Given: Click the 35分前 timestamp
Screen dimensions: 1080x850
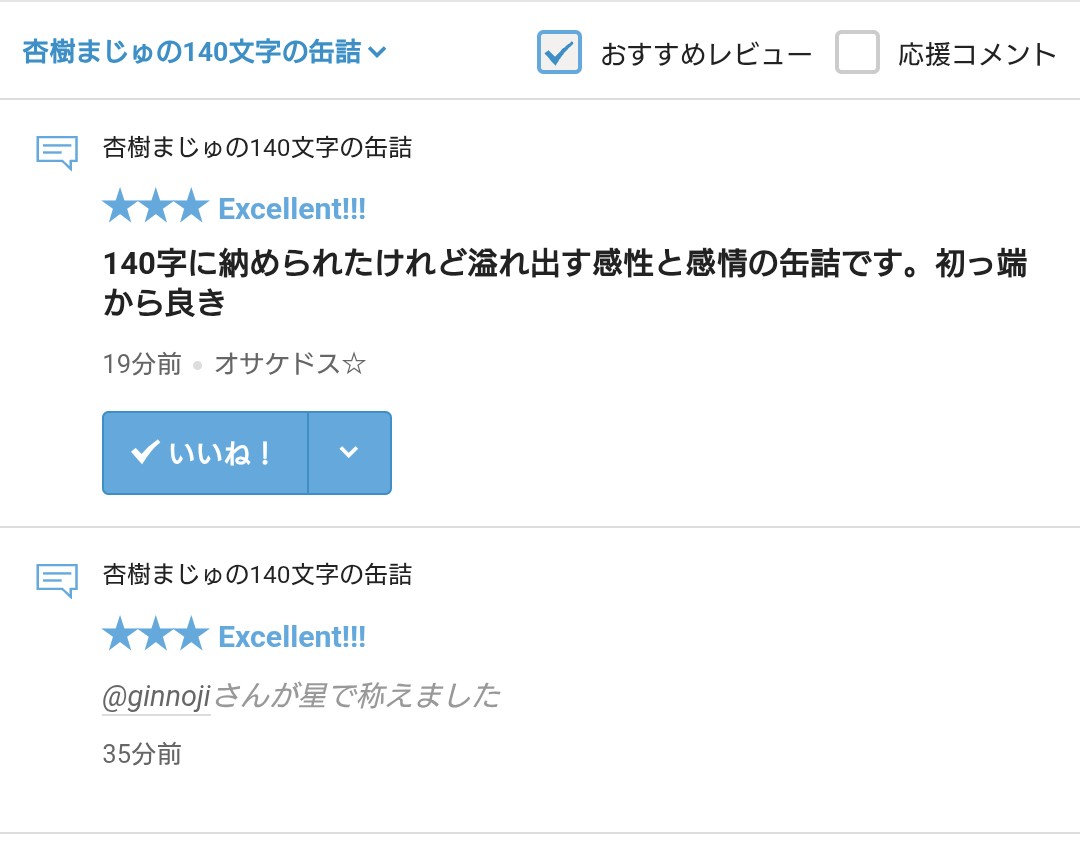Looking at the screenshot, I should click(x=142, y=754).
